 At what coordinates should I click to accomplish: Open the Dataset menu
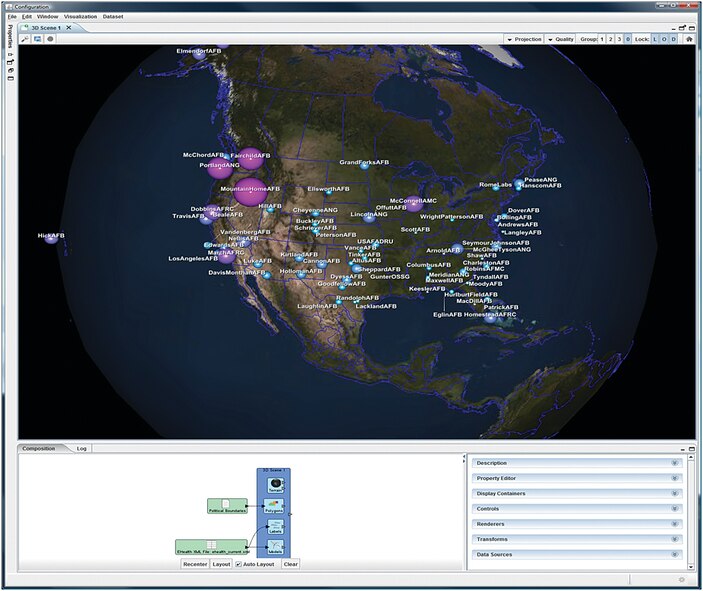[x=113, y=17]
